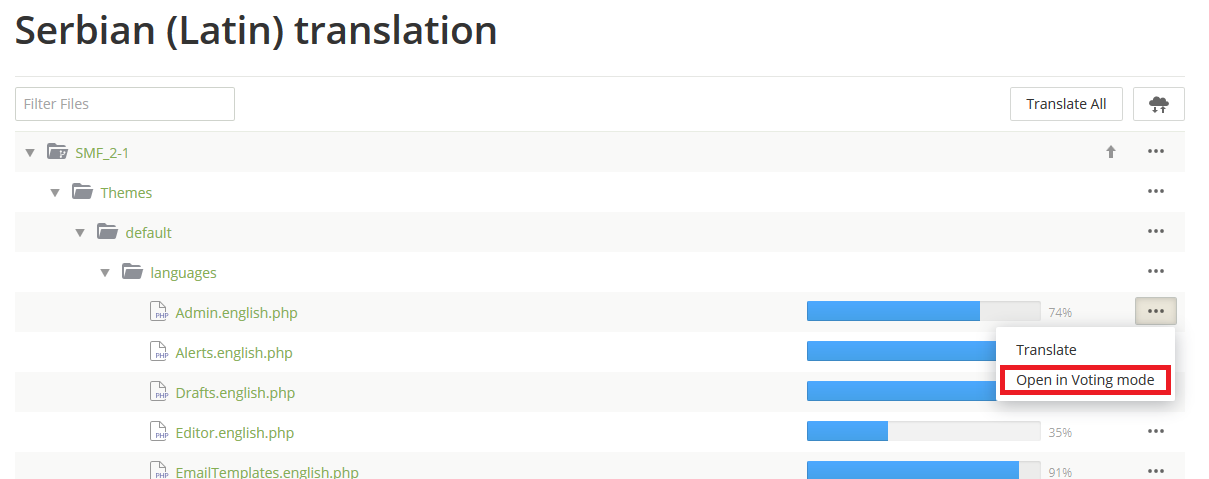The image size is (1209, 479).
Task: Open the Alerts.english.php file link
Action: click(x=234, y=353)
